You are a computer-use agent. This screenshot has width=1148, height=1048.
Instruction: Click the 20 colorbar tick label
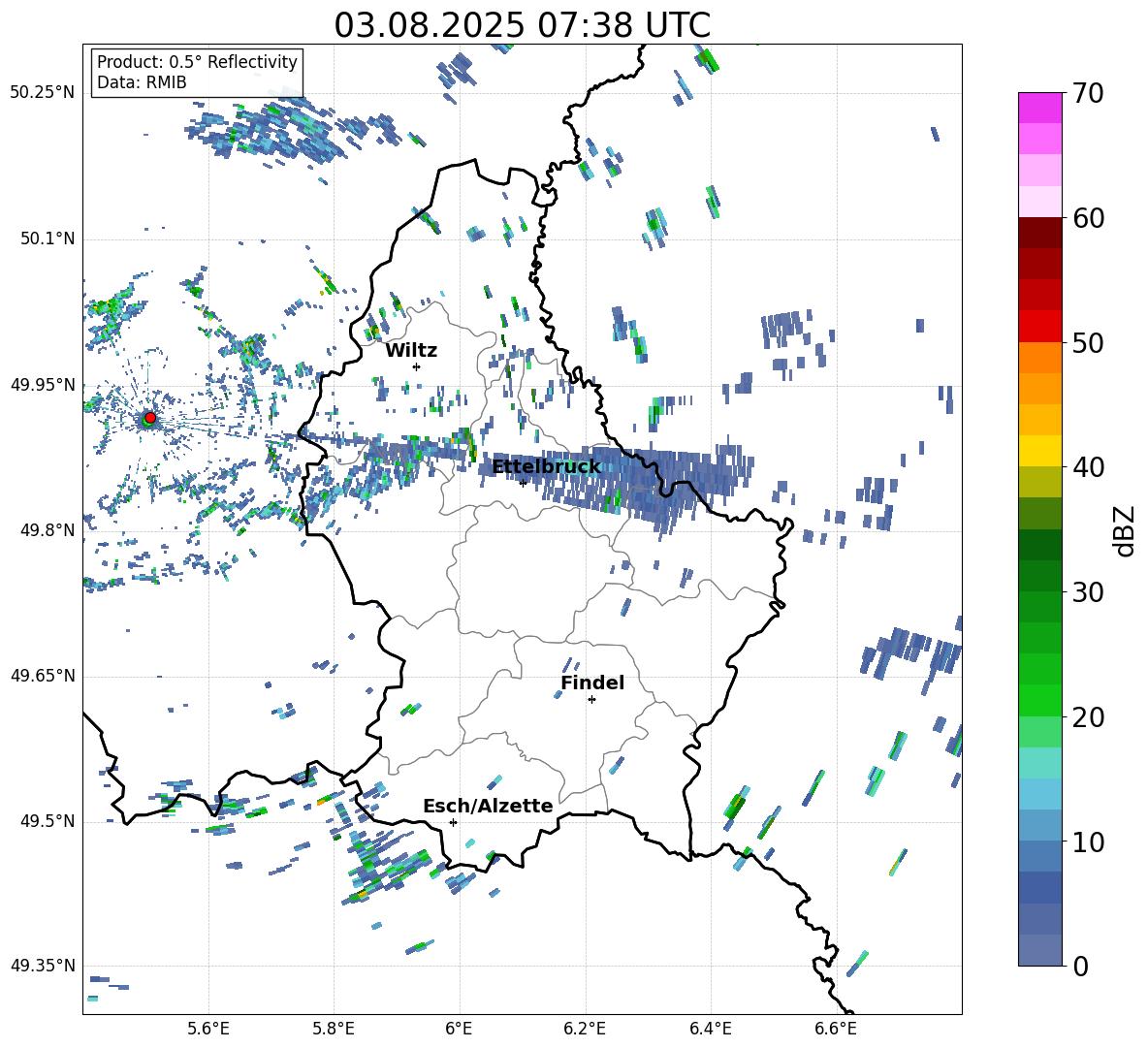click(x=1088, y=717)
